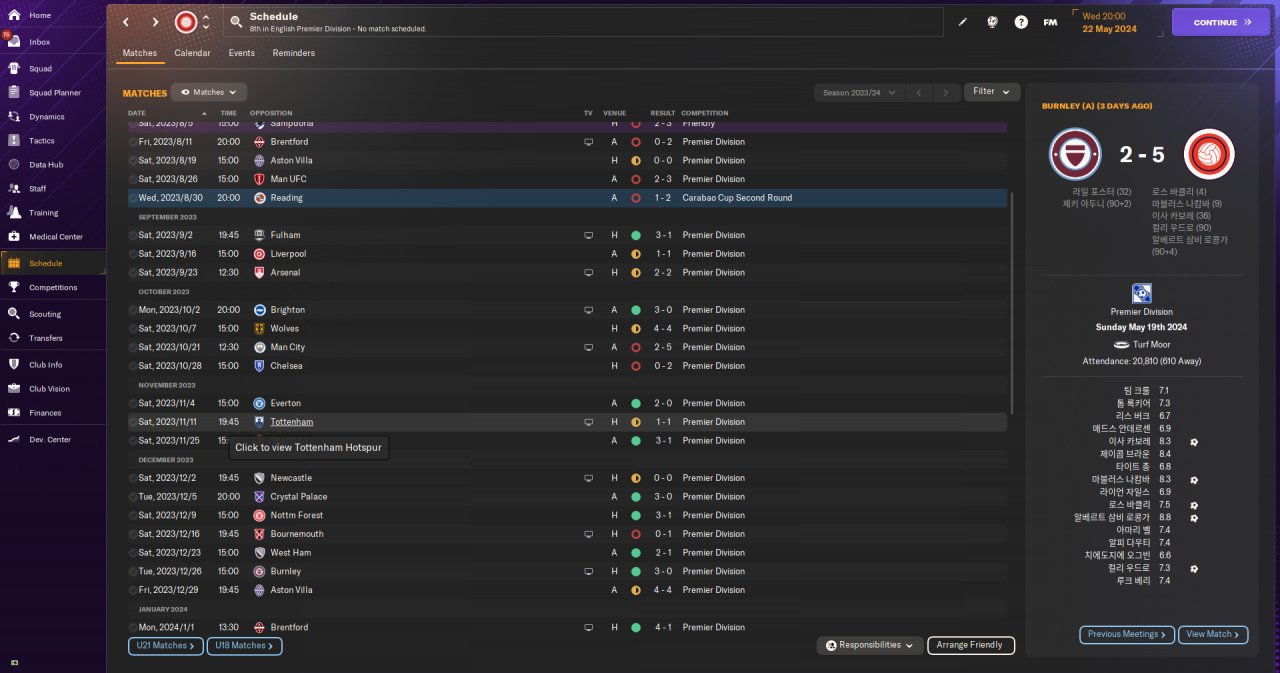Viewport: 1280px width, 673px height.
Task: Open the Squad shirt icon
Action: [x=14, y=68]
